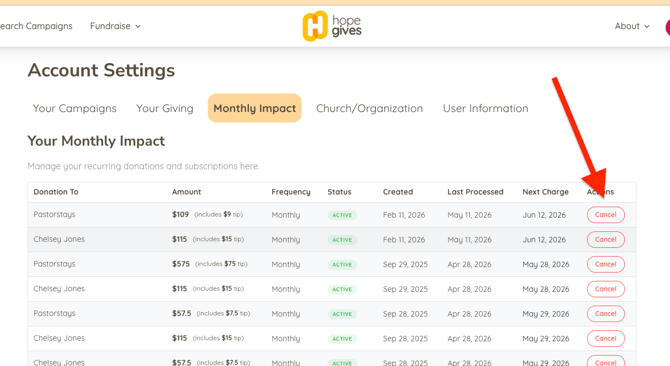Click the ACTIVE badge in $109 Pastorstays row
Viewport: 670px width, 366px height.
tap(342, 215)
